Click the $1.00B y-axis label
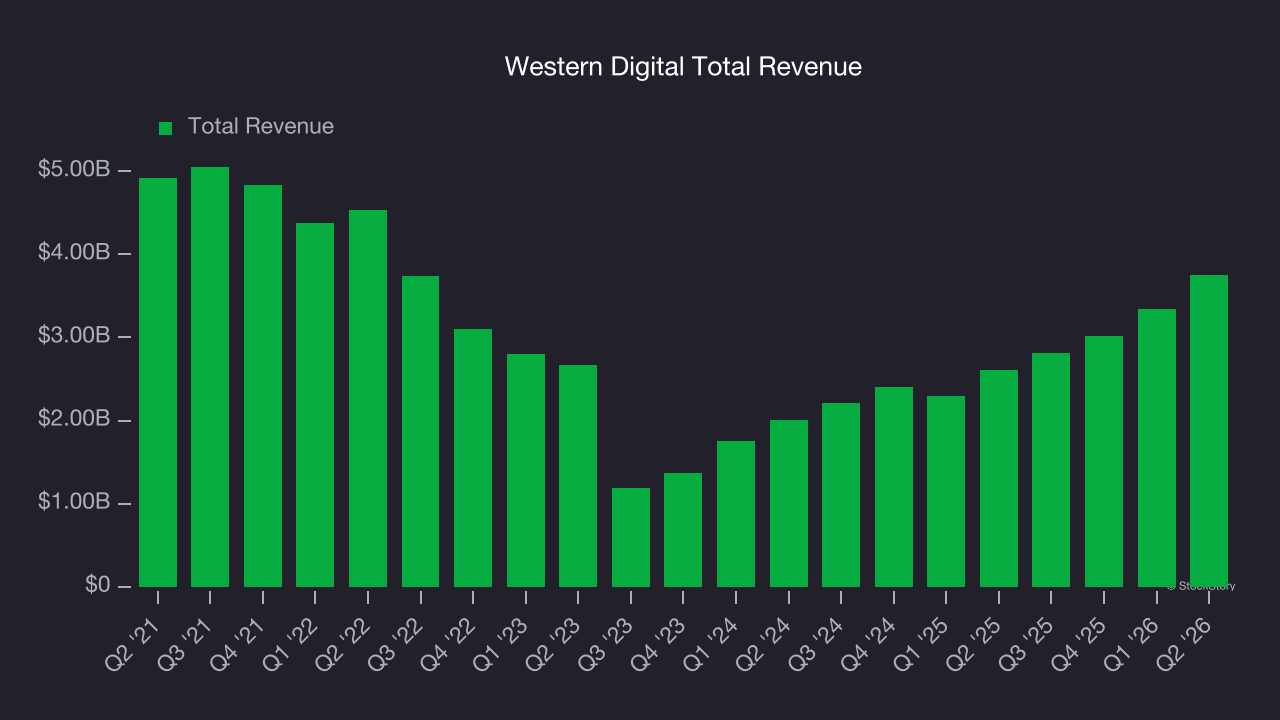 pyautogui.click(x=74, y=502)
